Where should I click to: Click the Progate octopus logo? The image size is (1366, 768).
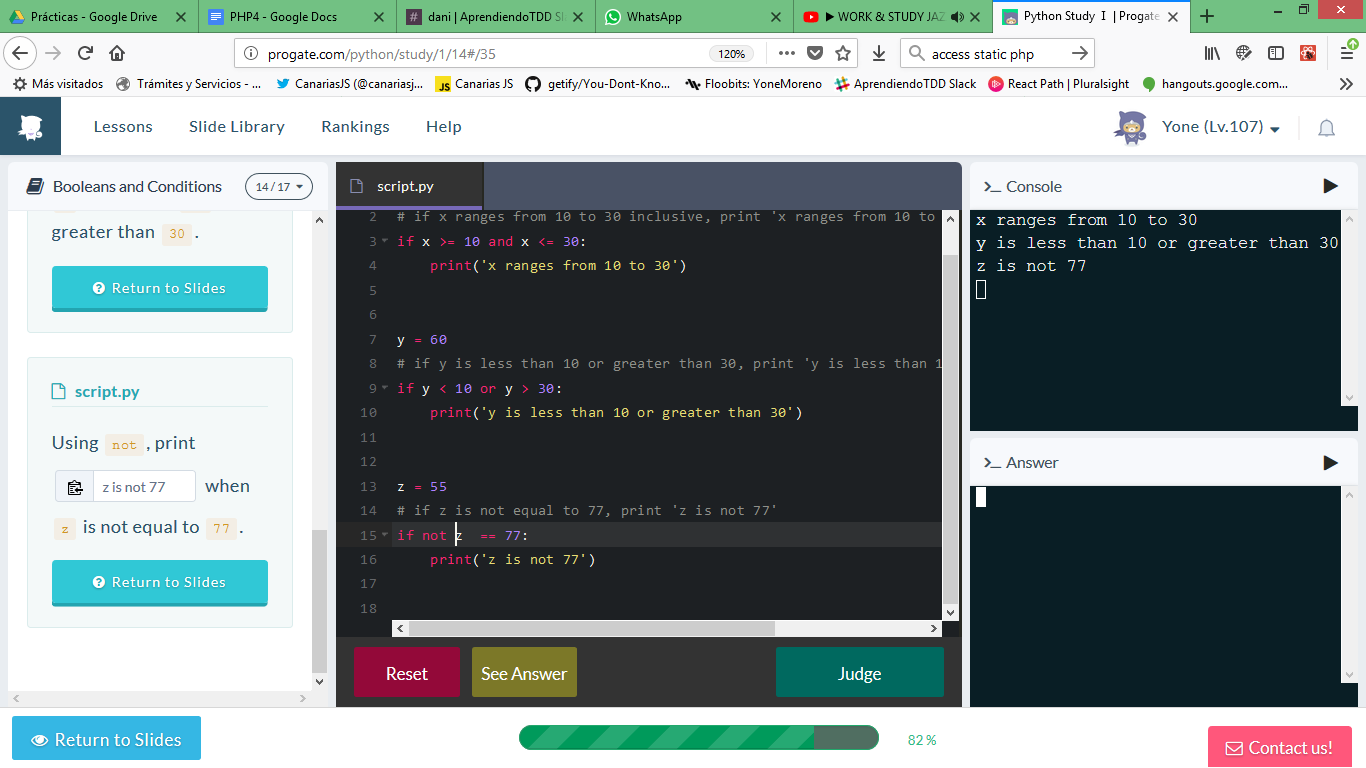30,125
